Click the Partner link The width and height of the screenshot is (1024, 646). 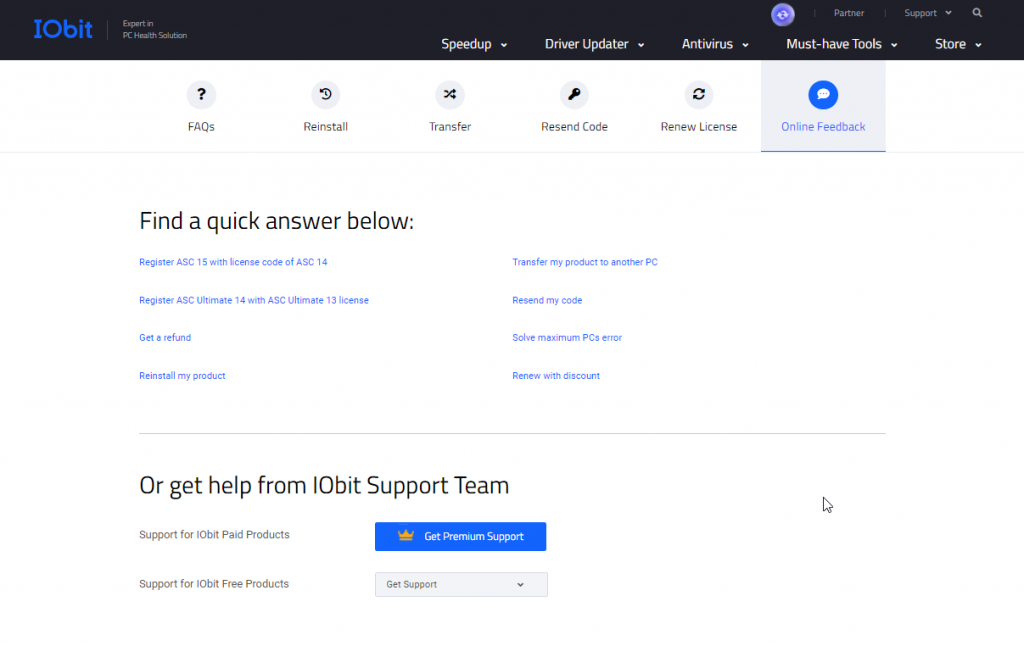848,13
